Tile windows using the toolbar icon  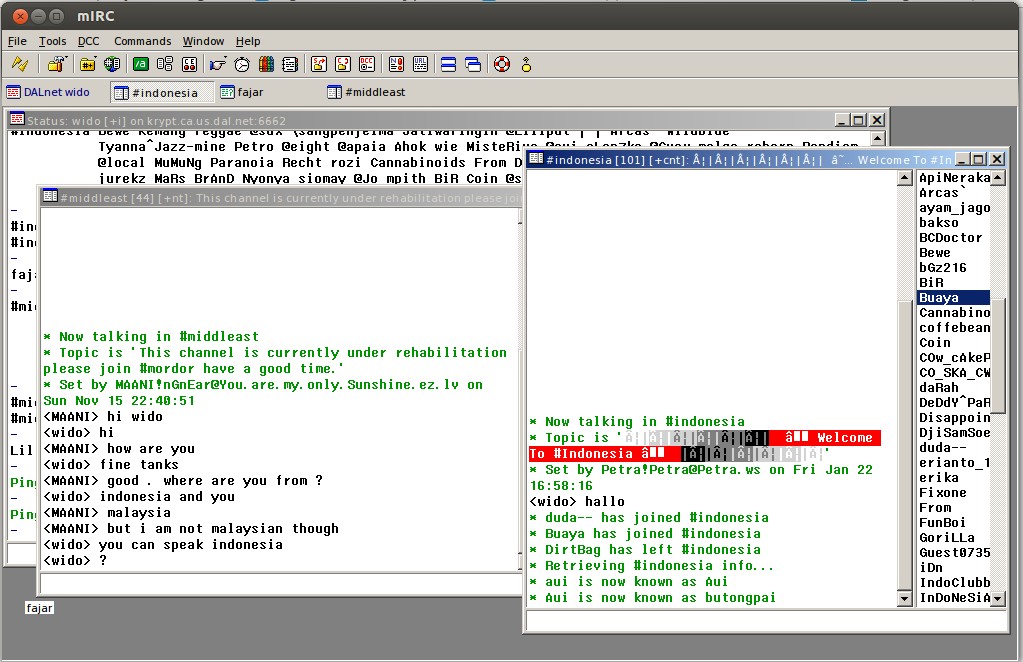tap(448, 64)
